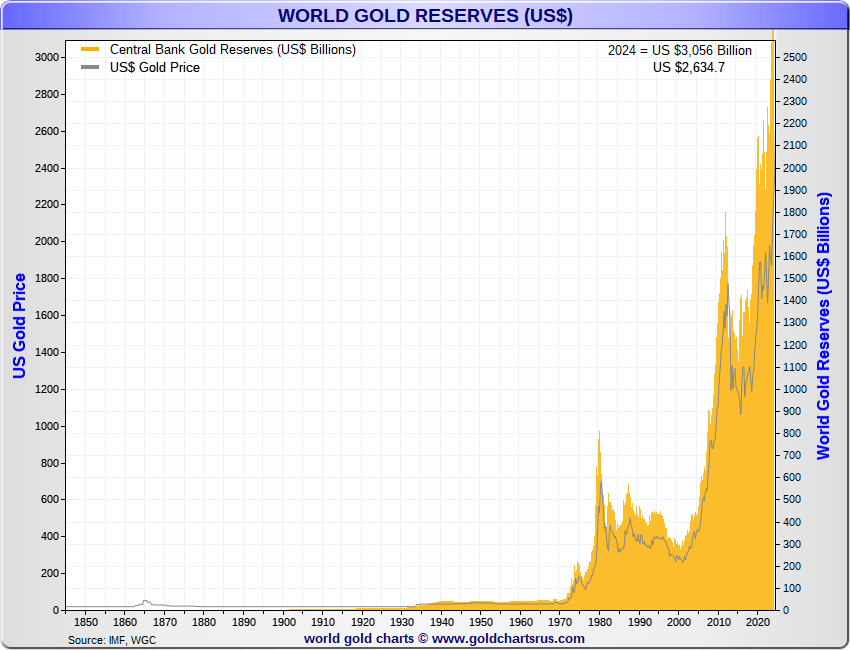Image resolution: width=850 pixels, height=650 pixels.
Task: Click the 1980 label on the x-axis
Action: [599, 622]
